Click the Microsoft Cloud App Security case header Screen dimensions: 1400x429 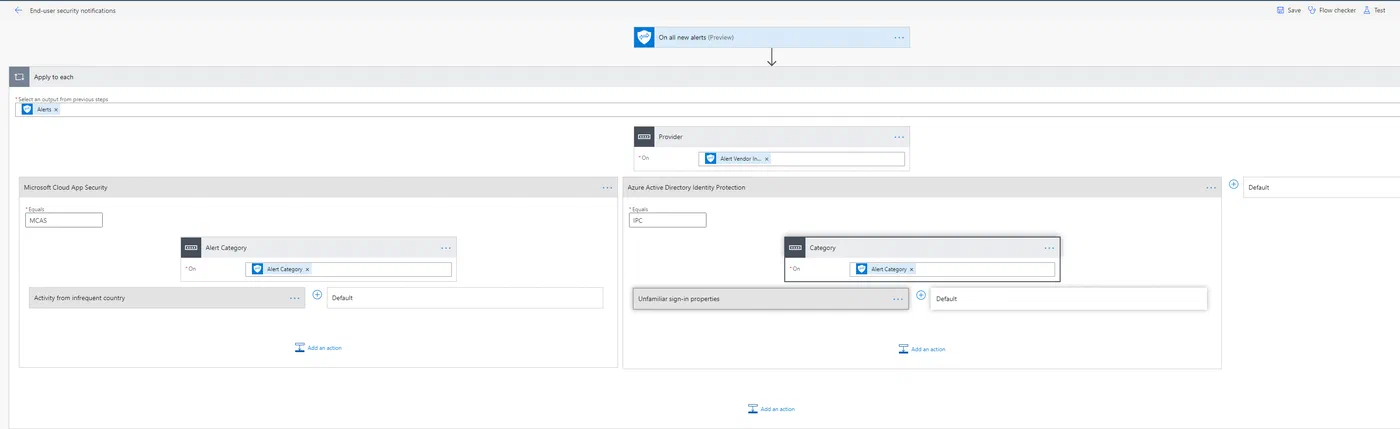click(318, 187)
